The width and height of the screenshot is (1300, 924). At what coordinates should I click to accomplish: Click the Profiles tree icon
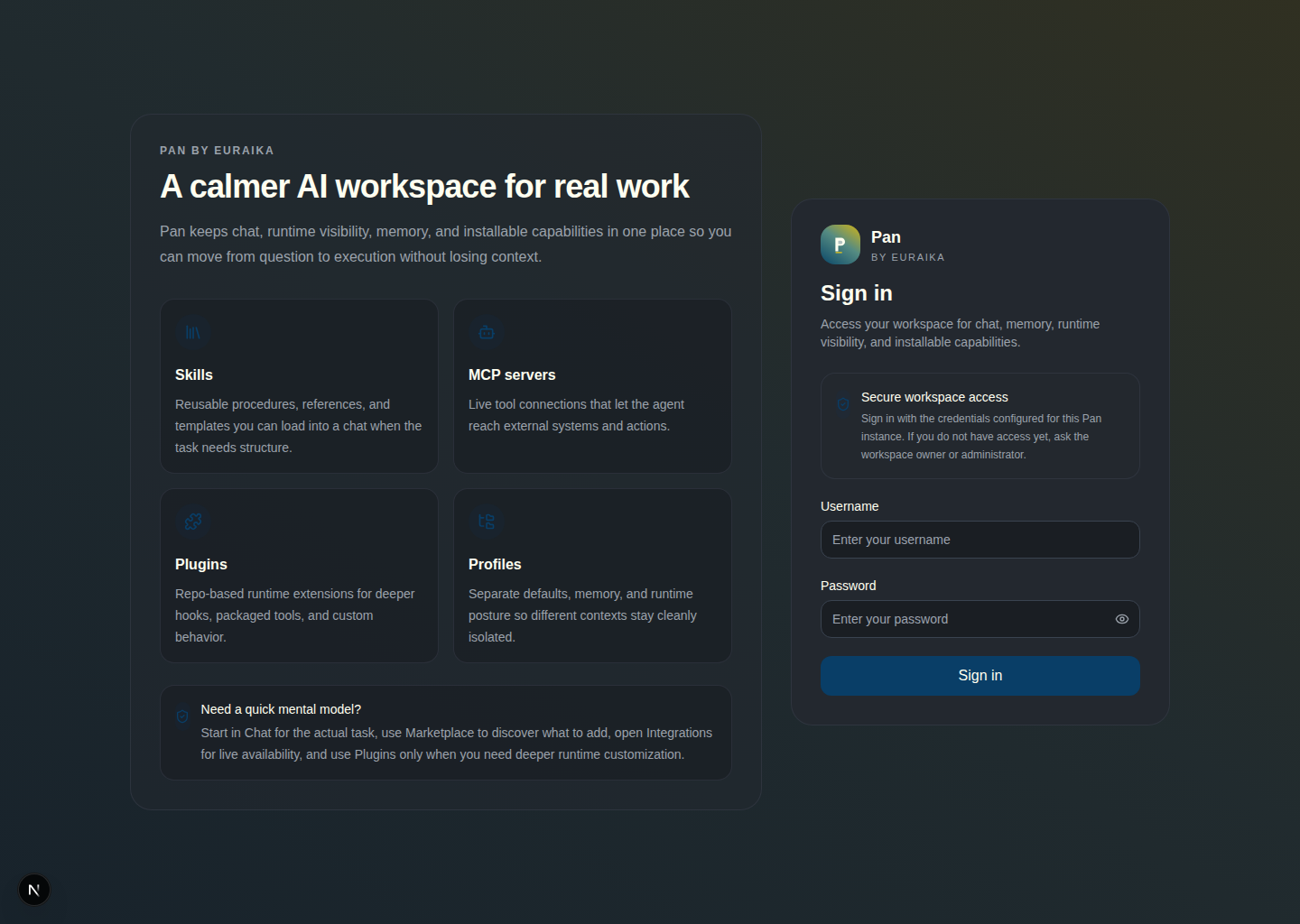click(x=487, y=522)
